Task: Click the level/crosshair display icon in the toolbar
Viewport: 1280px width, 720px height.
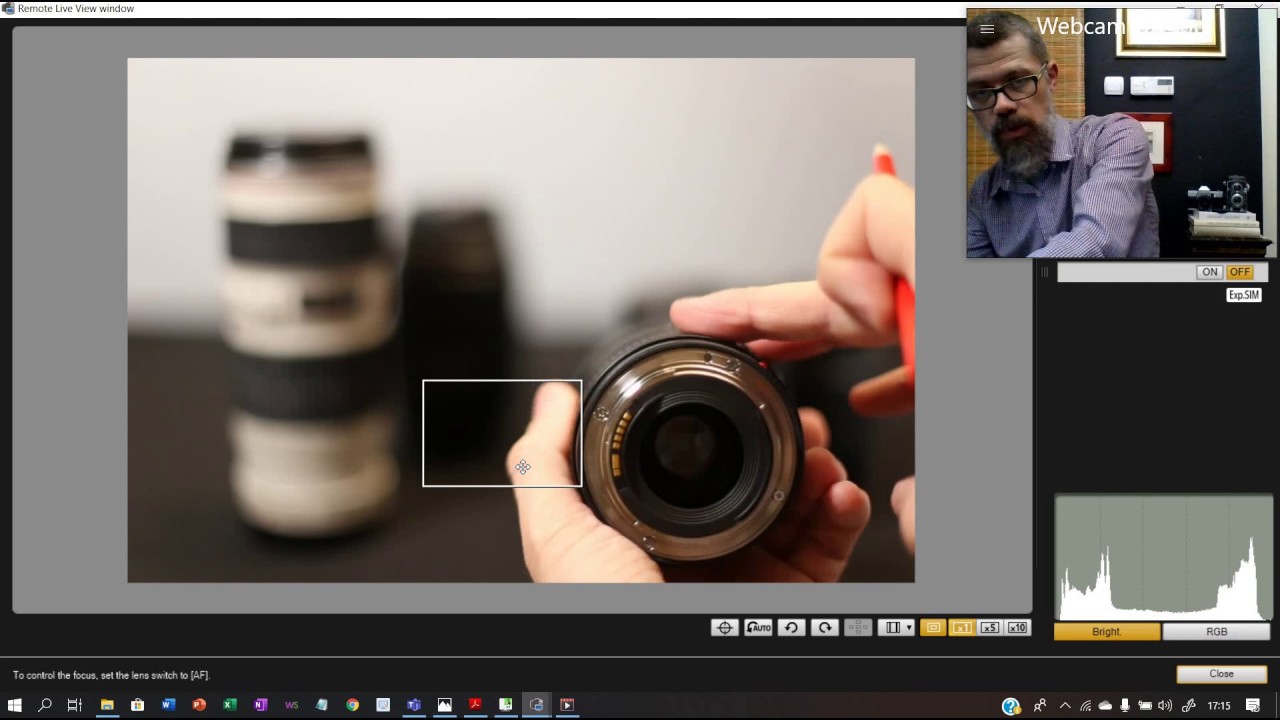Action: 725,628
